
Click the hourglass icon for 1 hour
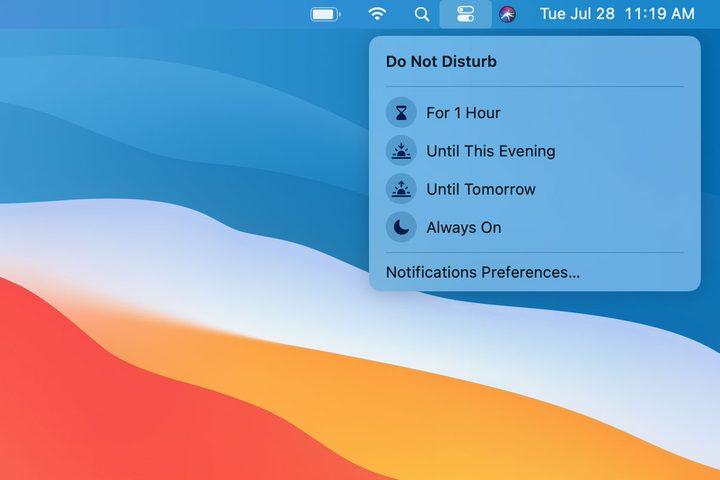[x=401, y=113]
